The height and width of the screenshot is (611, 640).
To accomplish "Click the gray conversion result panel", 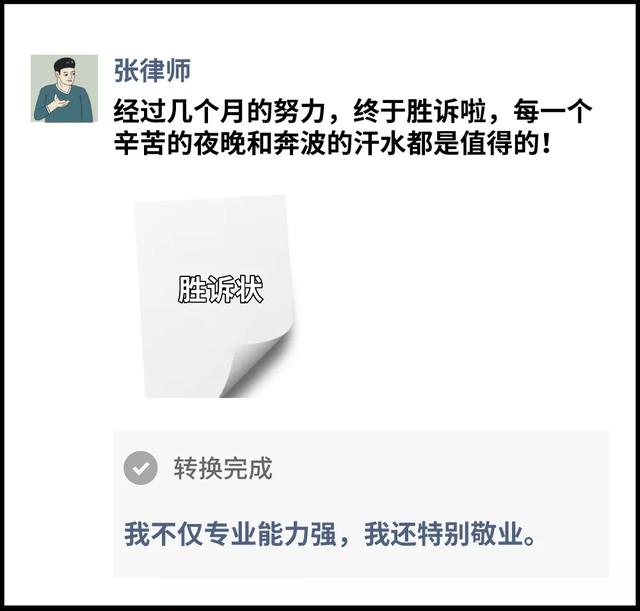I will coord(361,504).
